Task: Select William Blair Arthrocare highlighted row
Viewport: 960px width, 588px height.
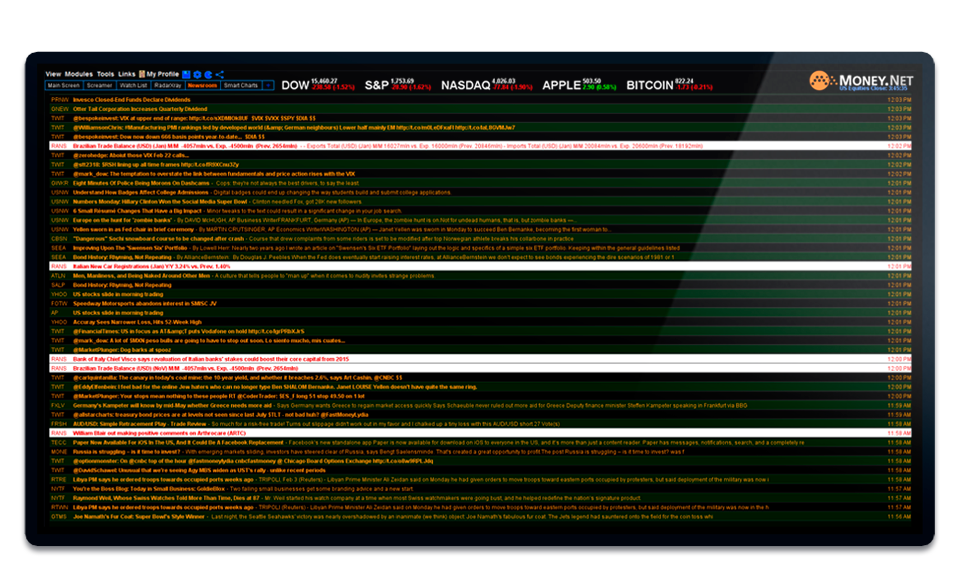Action: tap(481, 433)
